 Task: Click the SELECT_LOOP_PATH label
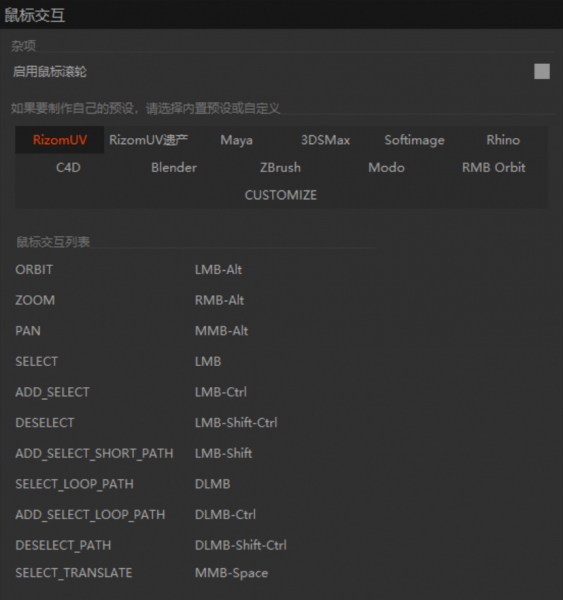click(x=75, y=484)
